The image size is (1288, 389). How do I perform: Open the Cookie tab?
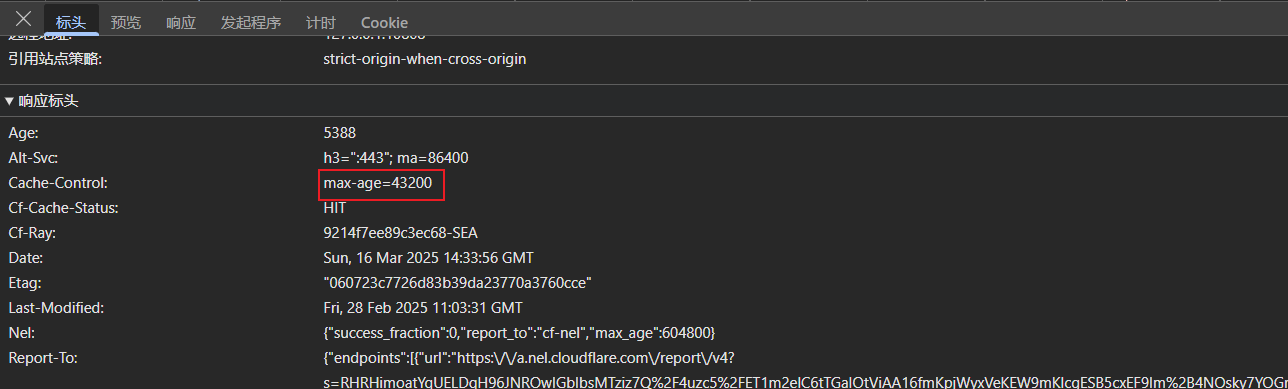coord(384,22)
